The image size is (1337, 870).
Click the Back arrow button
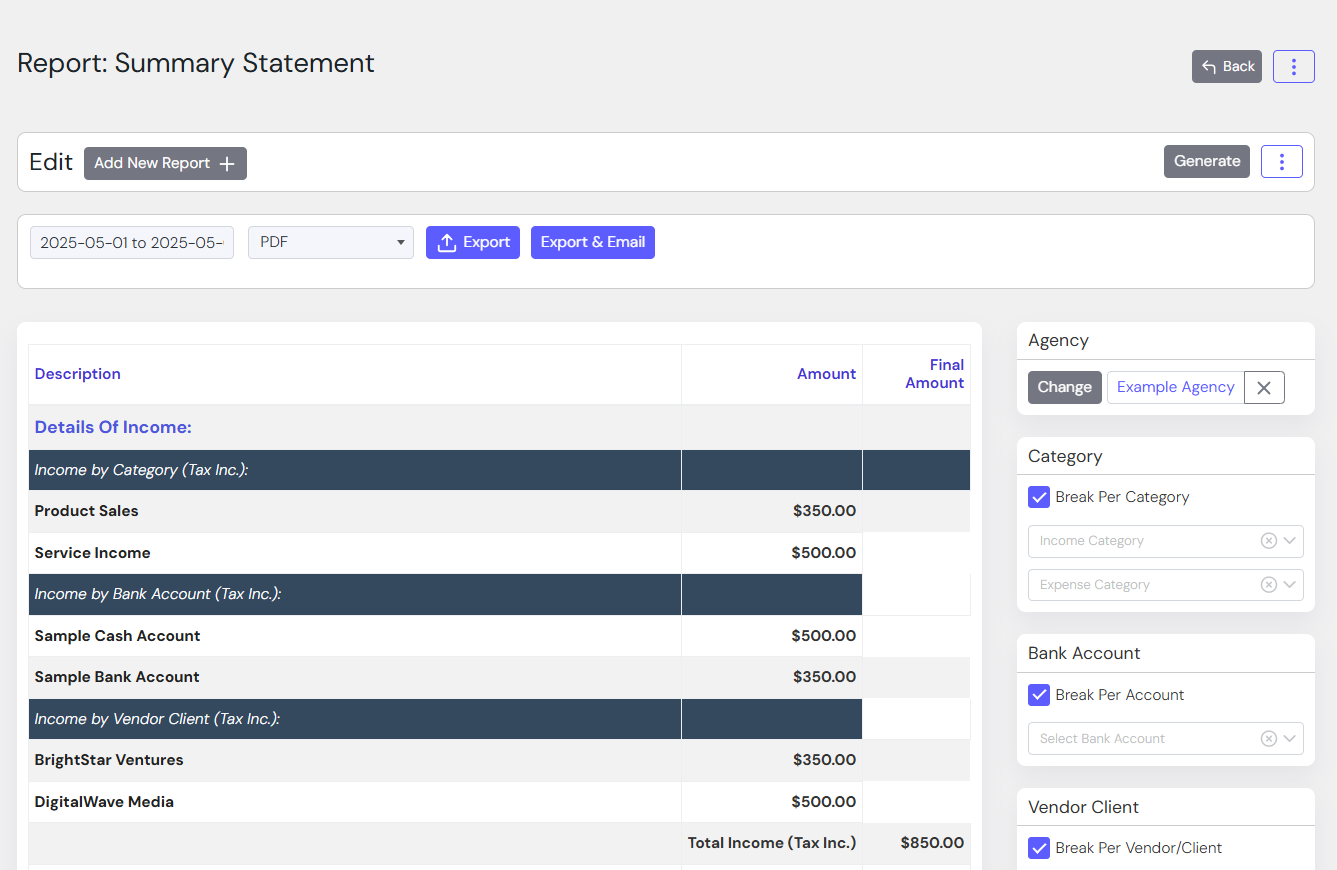1226,67
